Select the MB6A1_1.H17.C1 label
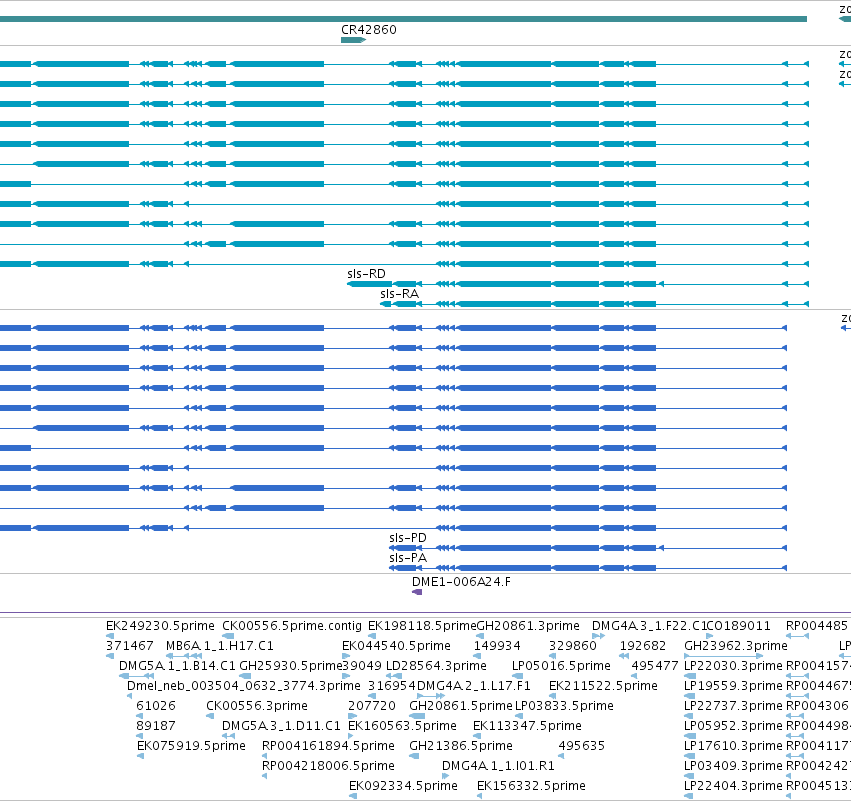 point(219,646)
